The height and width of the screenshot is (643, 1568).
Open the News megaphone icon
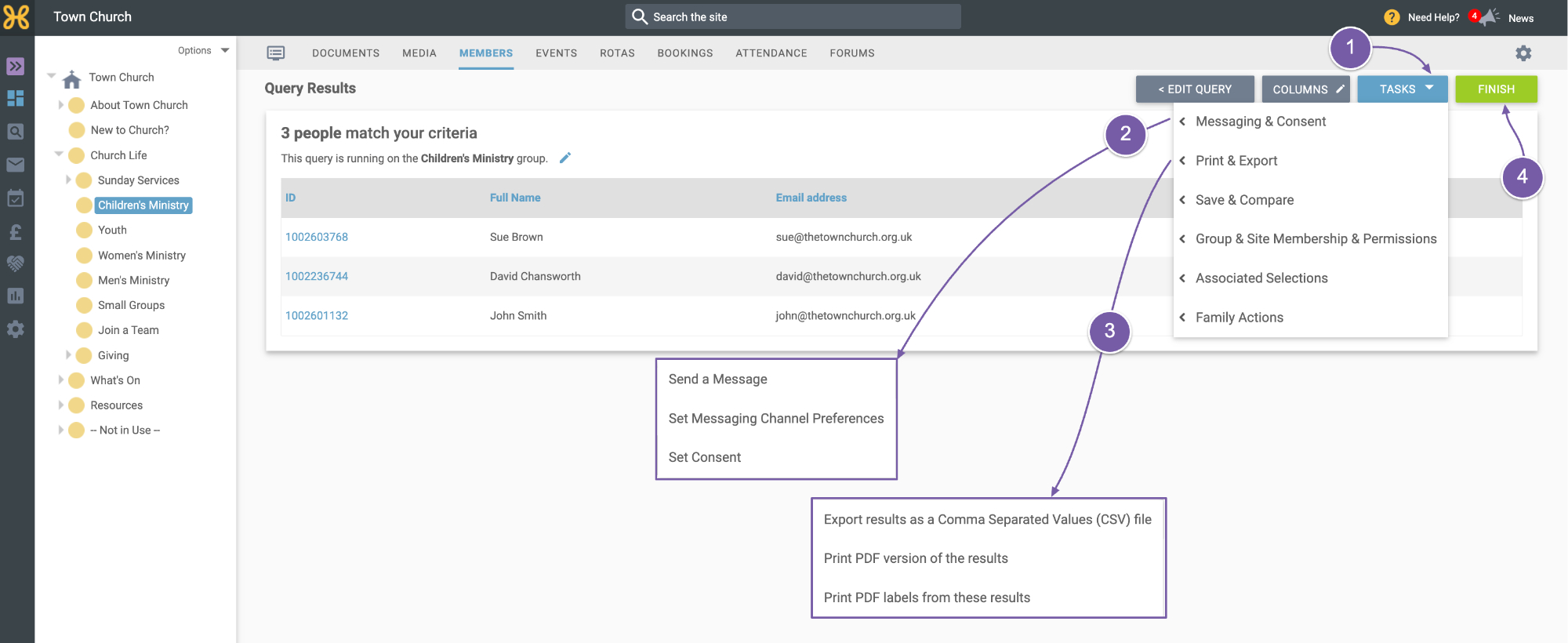tap(1488, 17)
